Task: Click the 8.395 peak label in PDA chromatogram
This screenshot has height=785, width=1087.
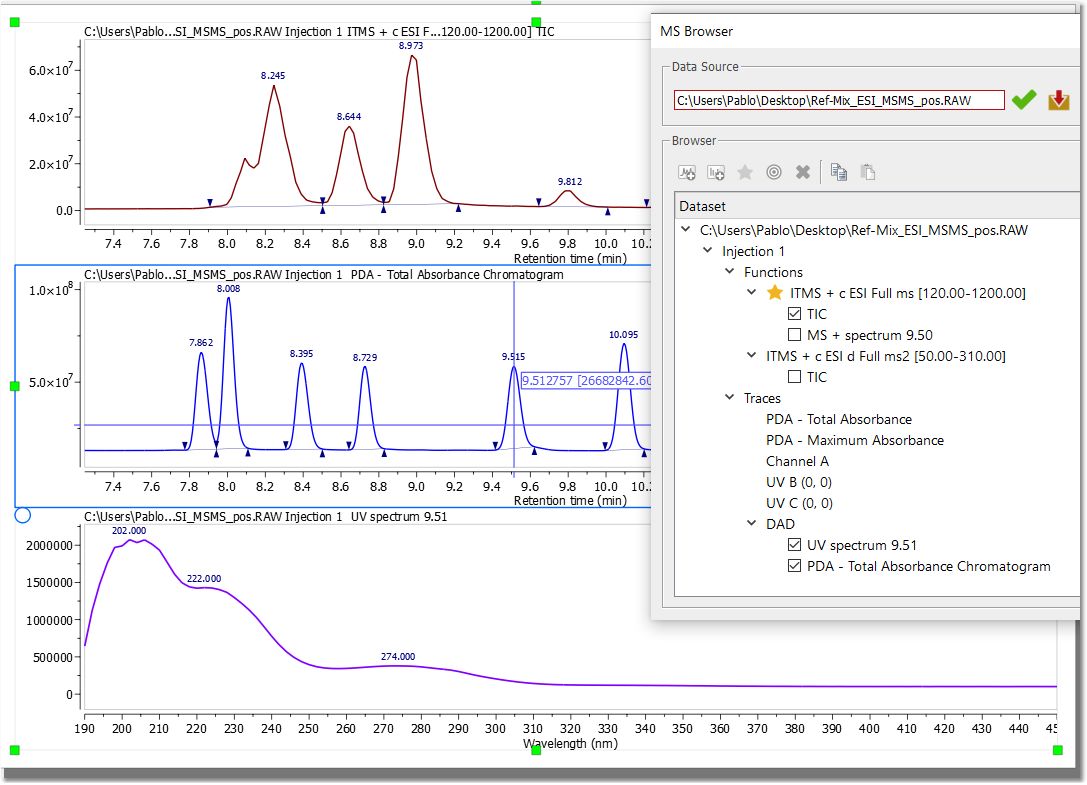Action: (302, 354)
